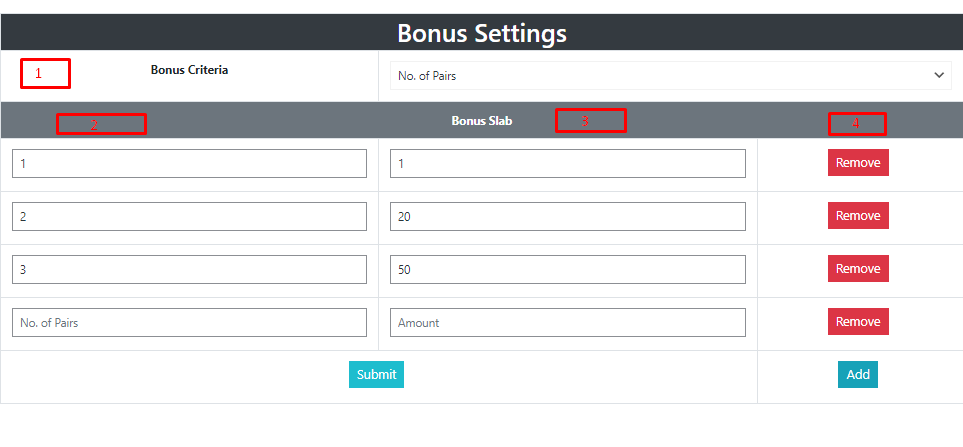This screenshot has height=447, width=963.
Task: Remove the first bonus slab row
Action: [x=858, y=163]
